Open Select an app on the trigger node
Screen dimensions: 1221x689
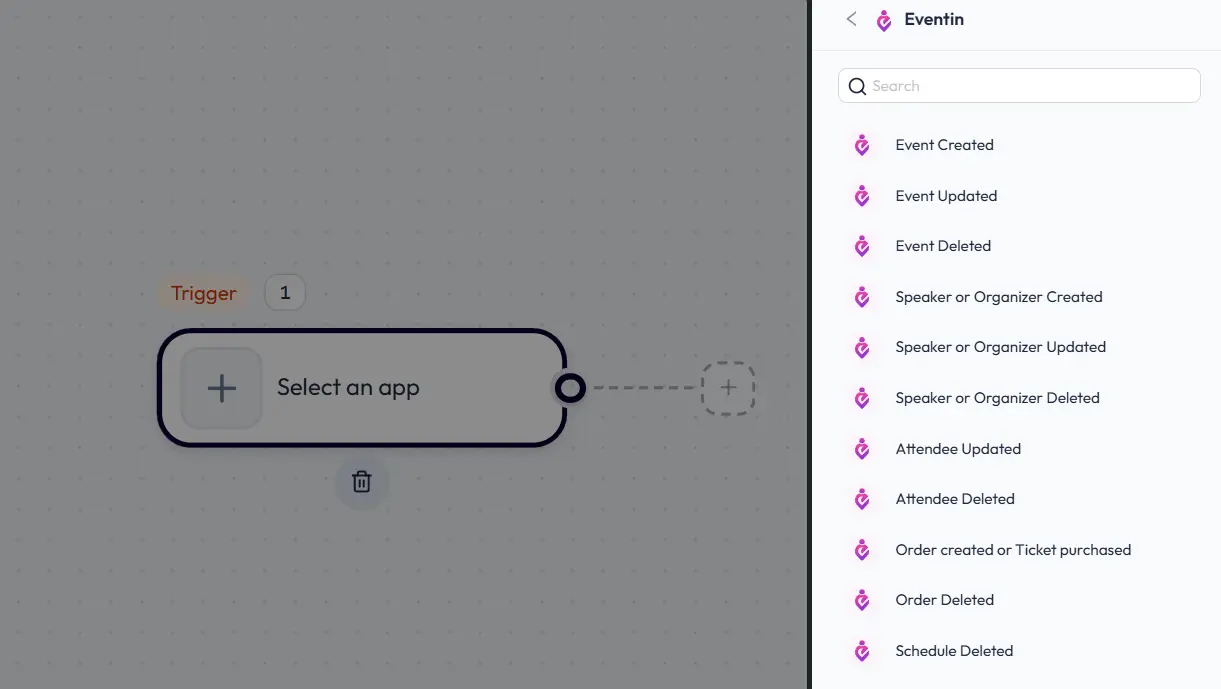pos(348,387)
